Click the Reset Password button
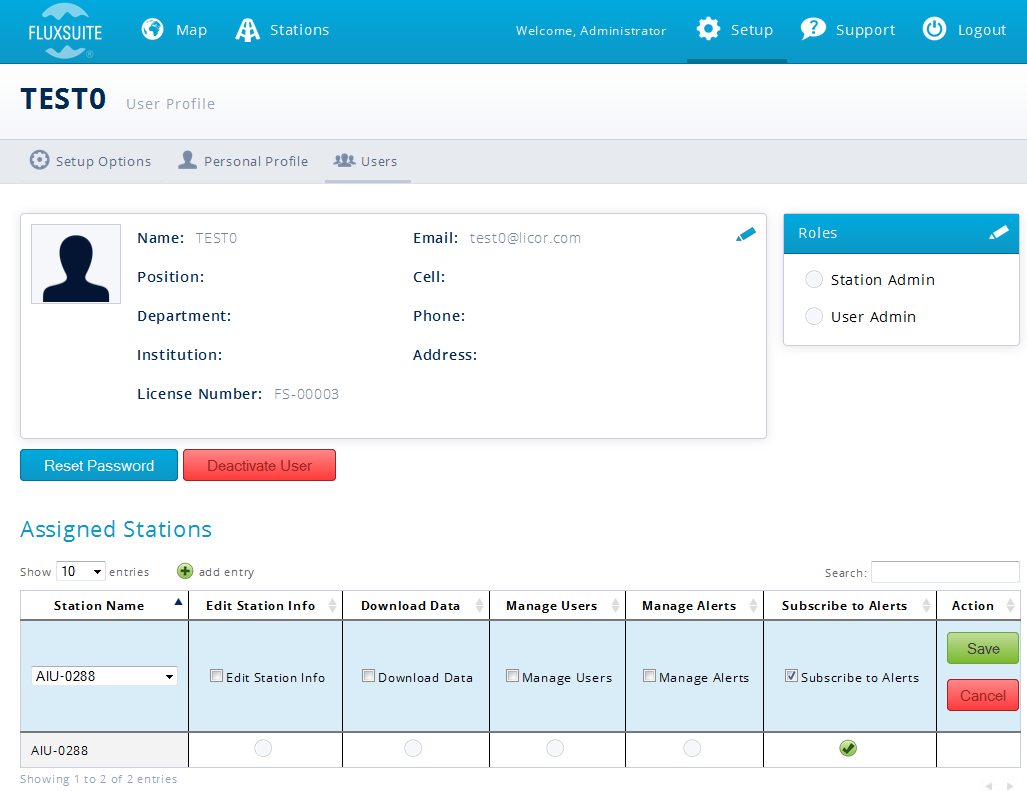1027x791 pixels. (x=99, y=465)
